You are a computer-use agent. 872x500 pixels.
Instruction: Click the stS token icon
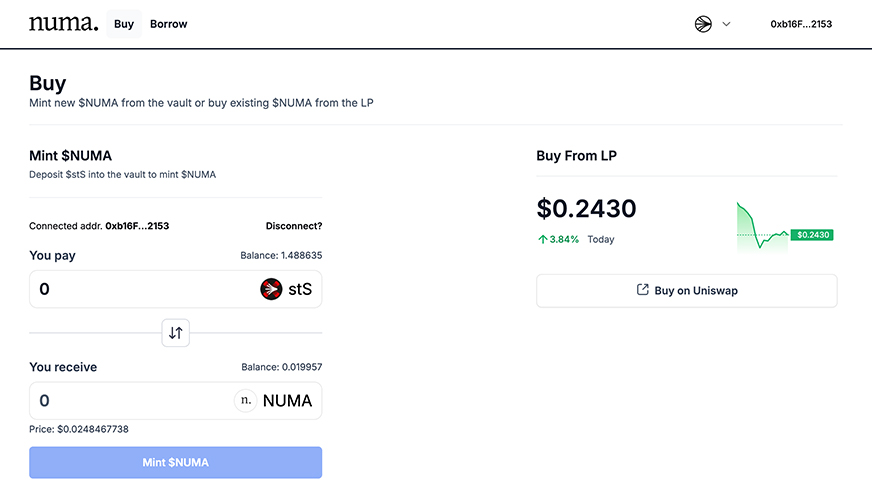click(x=271, y=290)
